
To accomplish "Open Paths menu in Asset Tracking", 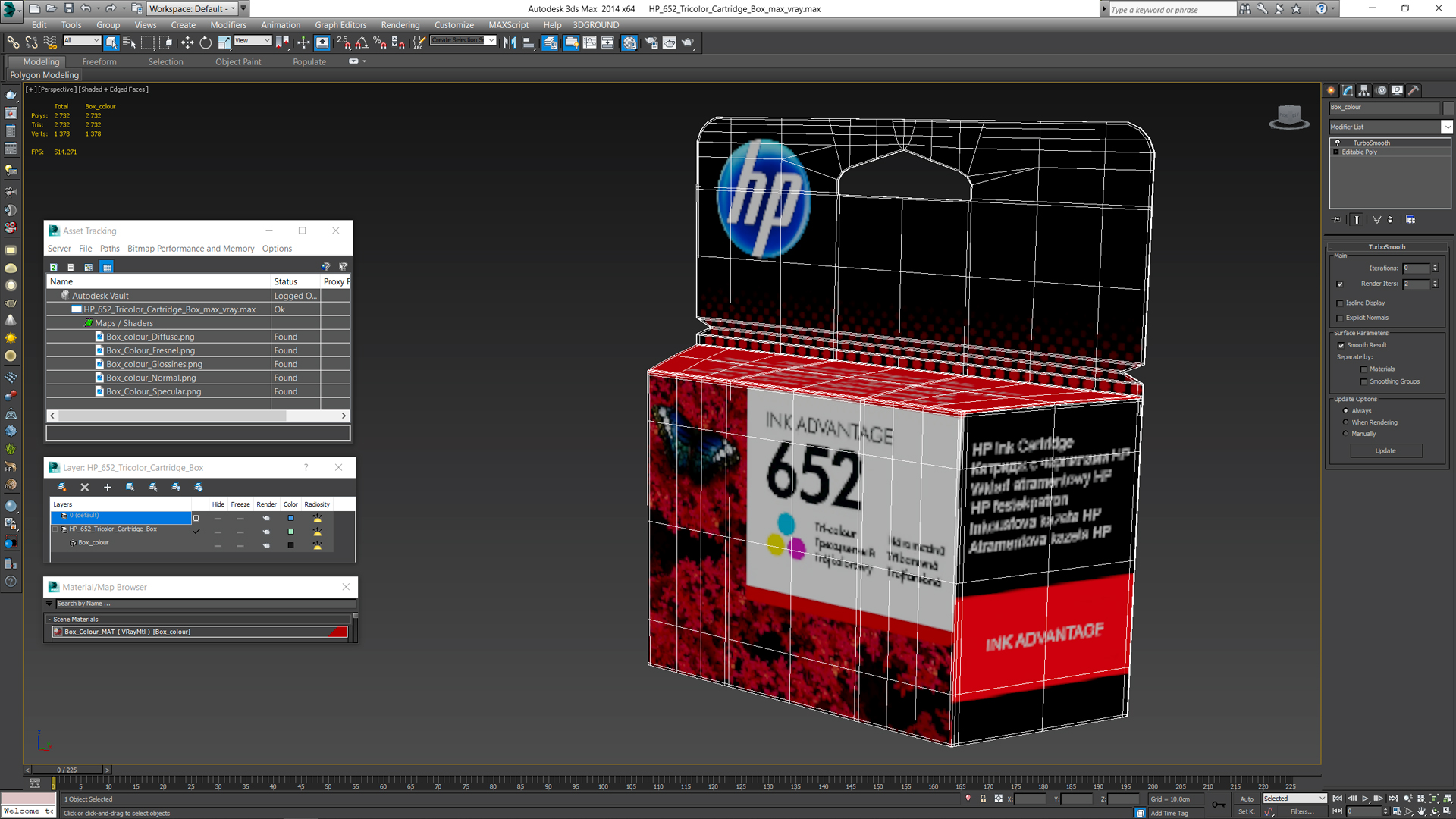I will pyautogui.click(x=109, y=249).
